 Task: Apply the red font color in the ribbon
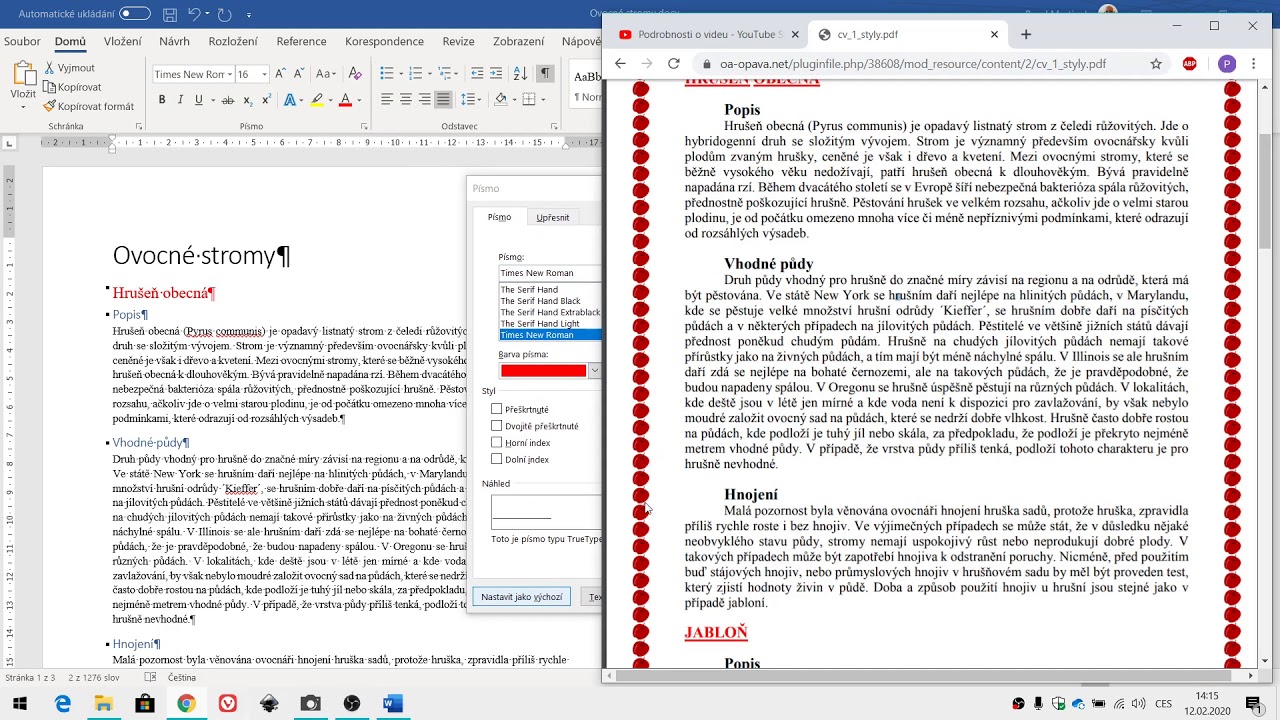click(x=345, y=100)
